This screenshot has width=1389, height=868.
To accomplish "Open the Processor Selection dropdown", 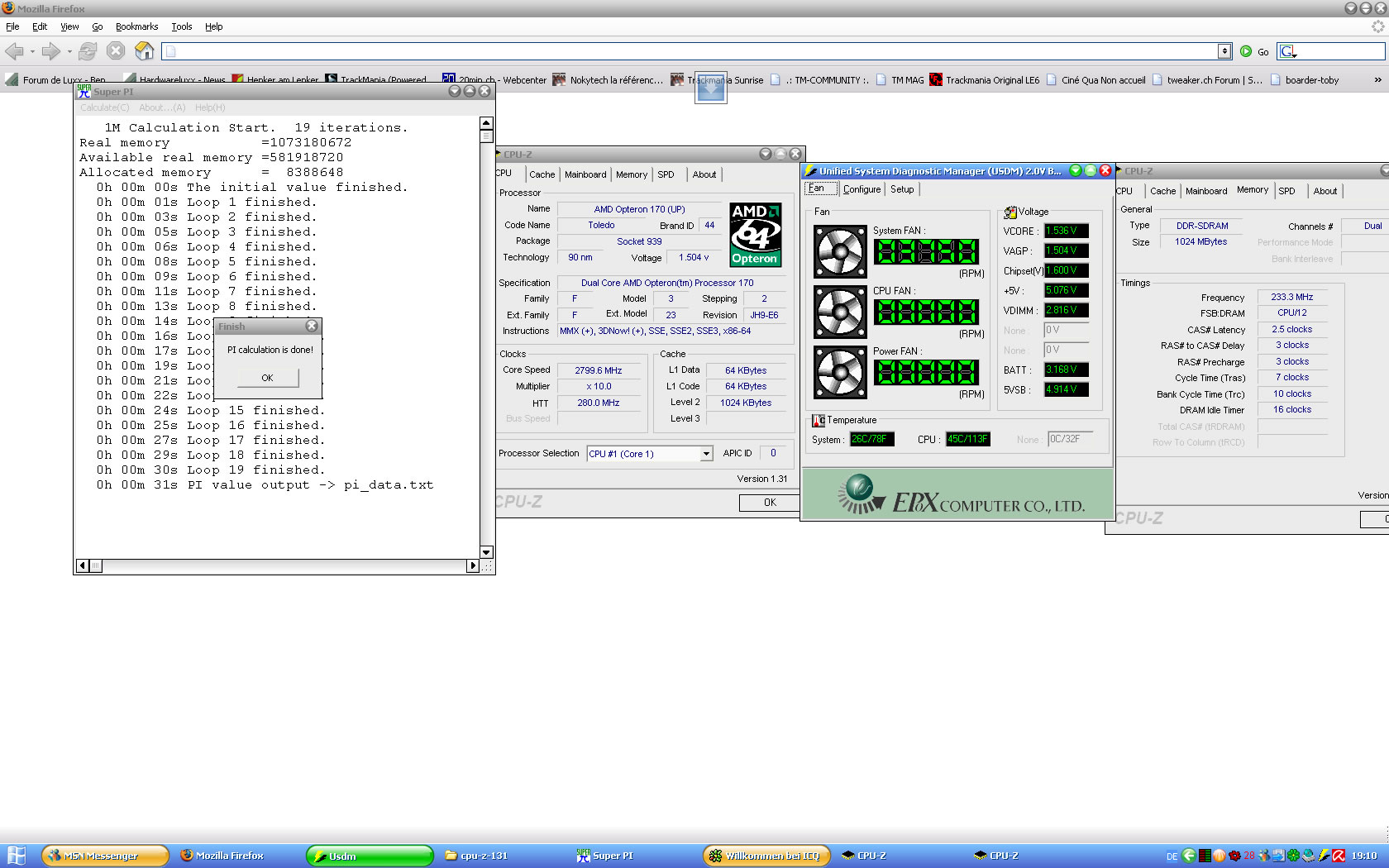I will [706, 454].
